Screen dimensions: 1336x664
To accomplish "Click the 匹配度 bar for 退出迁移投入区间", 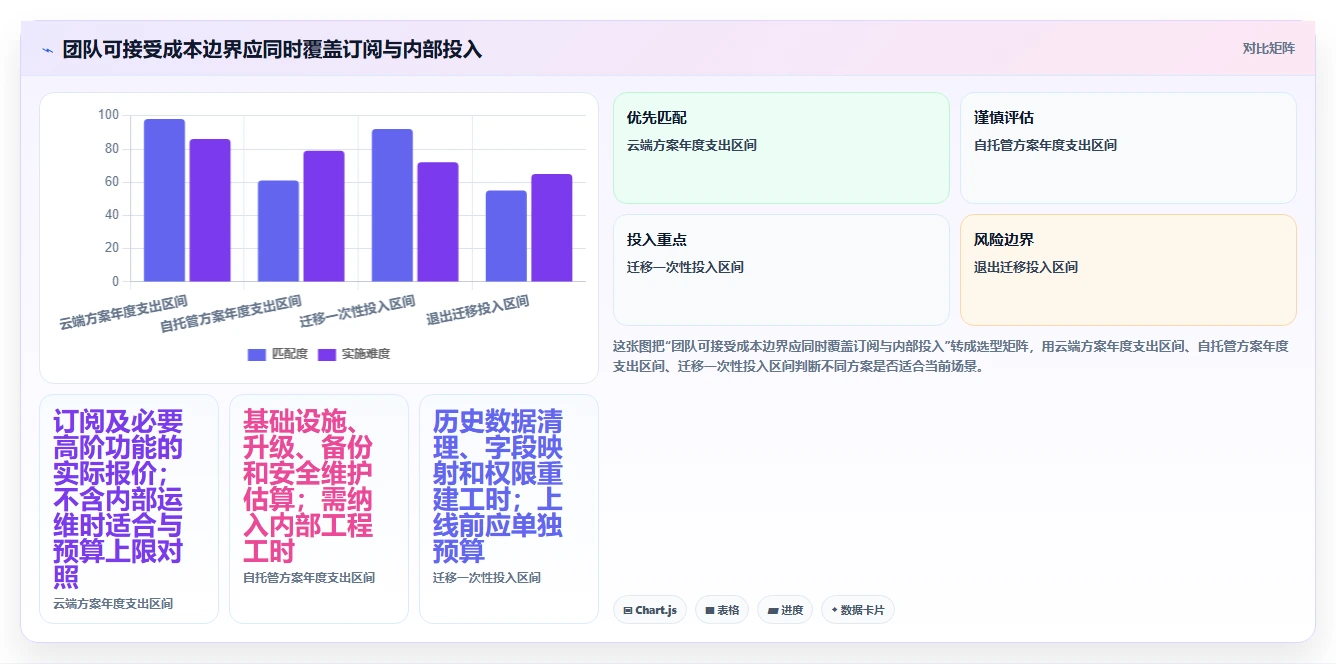I will coord(506,236).
